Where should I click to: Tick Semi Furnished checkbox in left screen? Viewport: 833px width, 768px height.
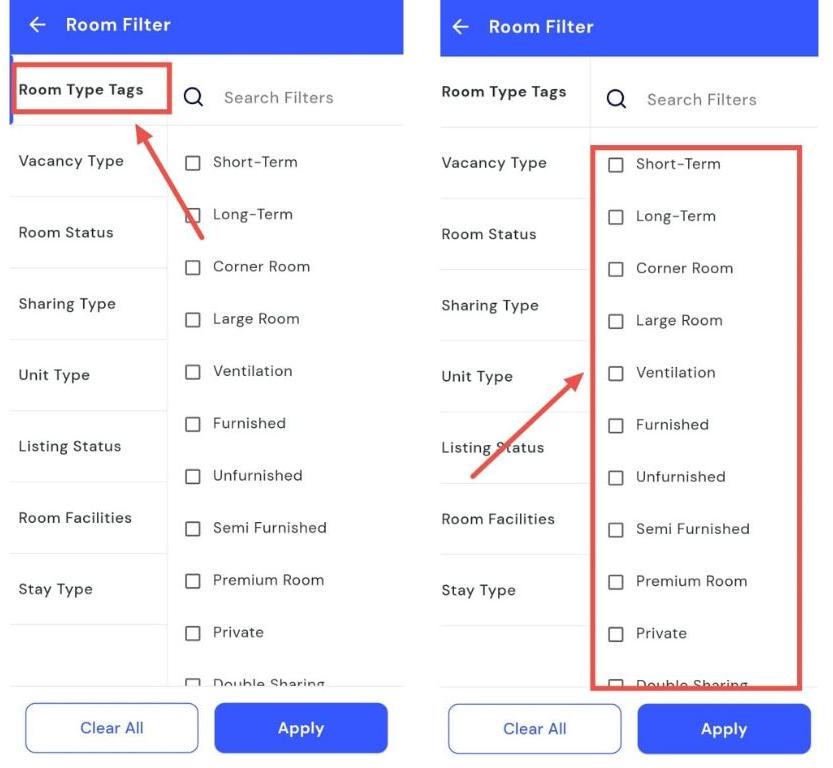pyautogui.click(x=193, y=528)
